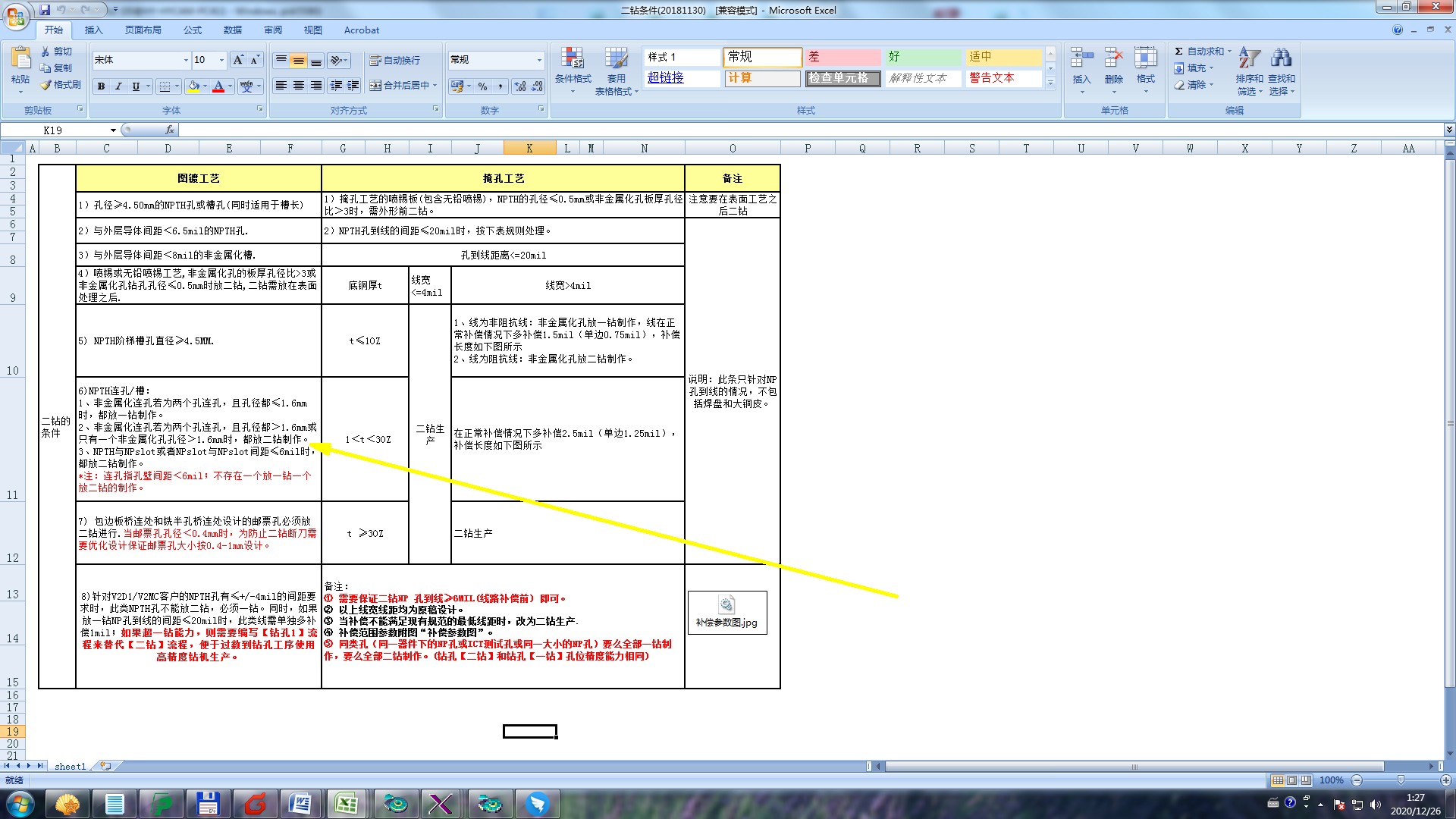This screenshot has height=819, width=1456.
Task: Switch to the 插入 ribbon tab
Action: pyautogui.click(x=93, y=30)
